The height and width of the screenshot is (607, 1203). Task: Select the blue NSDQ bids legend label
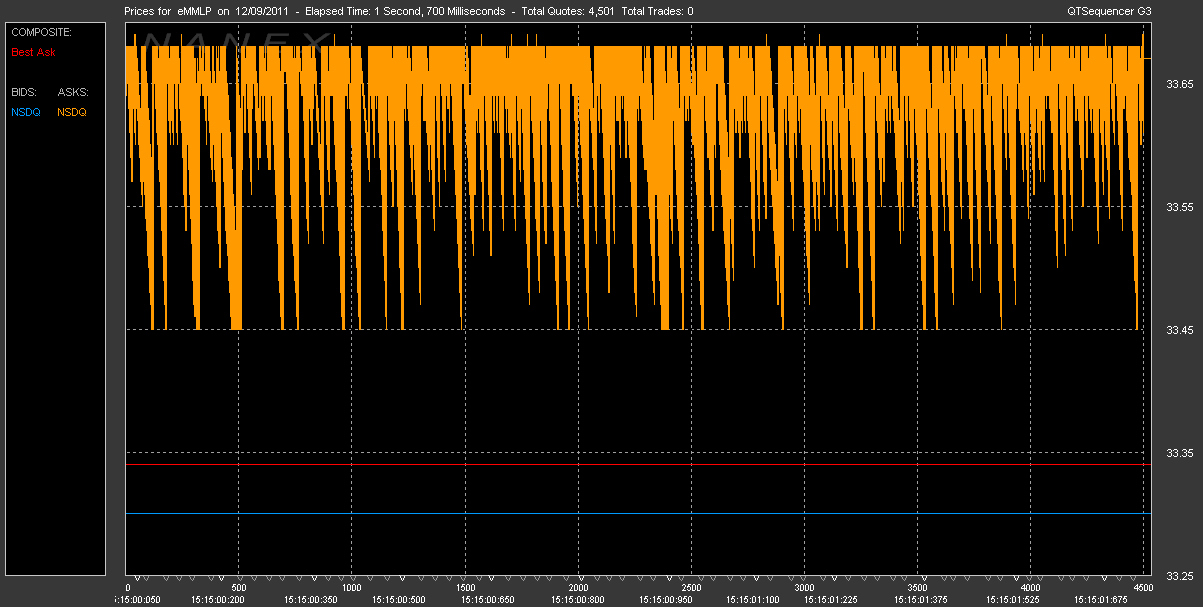pos(26,112)
